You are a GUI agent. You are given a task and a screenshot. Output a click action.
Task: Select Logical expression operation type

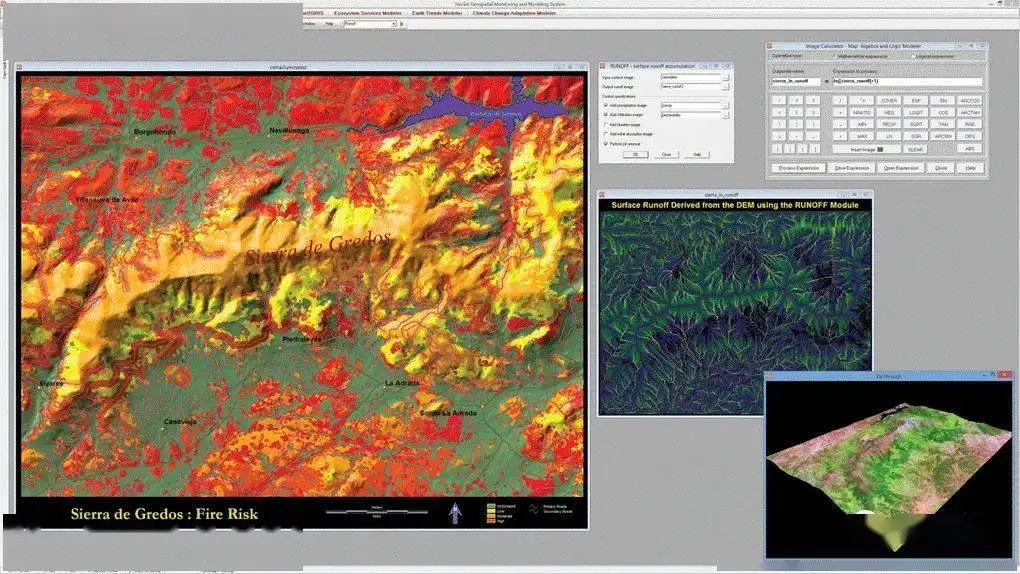point(913,57)
